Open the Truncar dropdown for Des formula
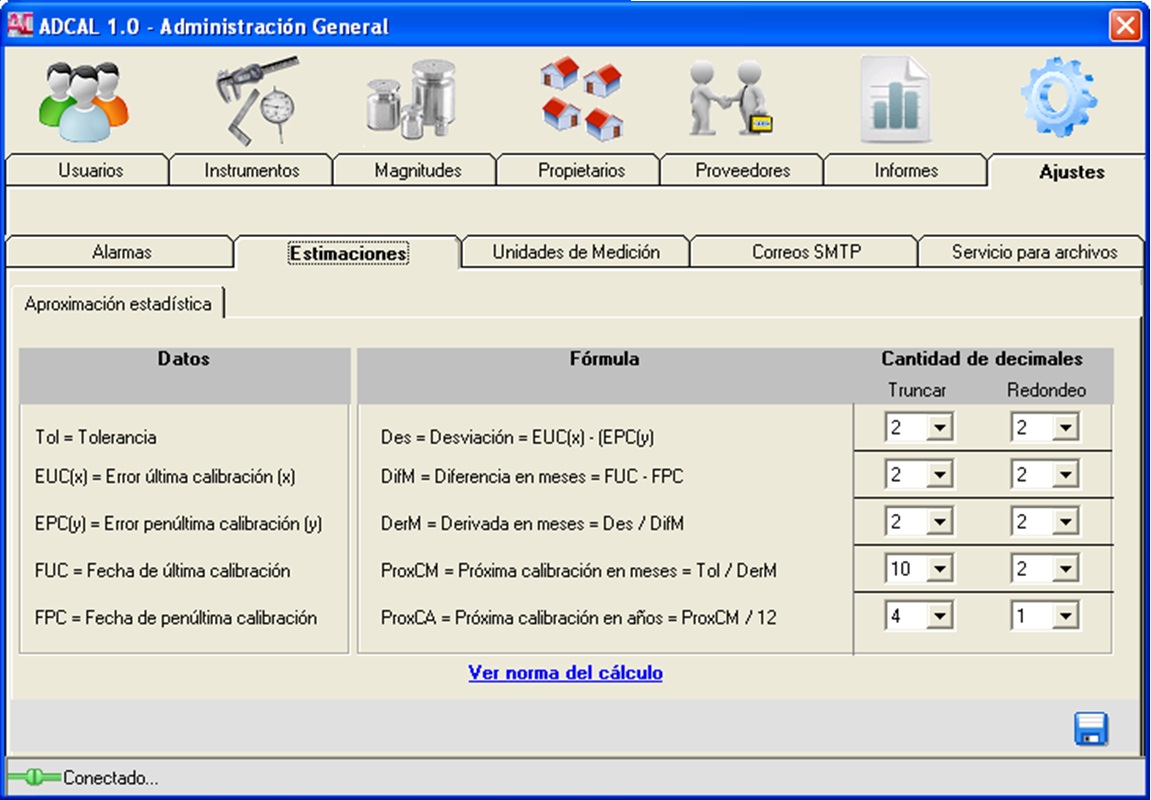Screen dimensions: 1151x800 [938, 429]
